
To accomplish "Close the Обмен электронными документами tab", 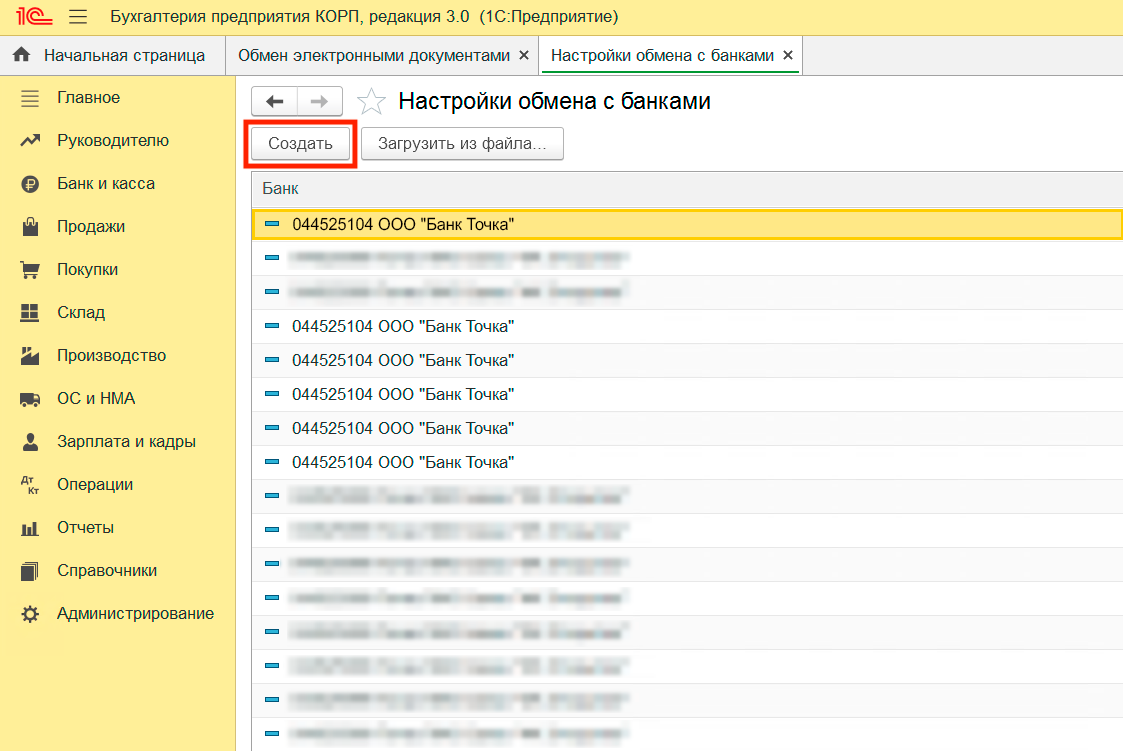I will point(524,56).
